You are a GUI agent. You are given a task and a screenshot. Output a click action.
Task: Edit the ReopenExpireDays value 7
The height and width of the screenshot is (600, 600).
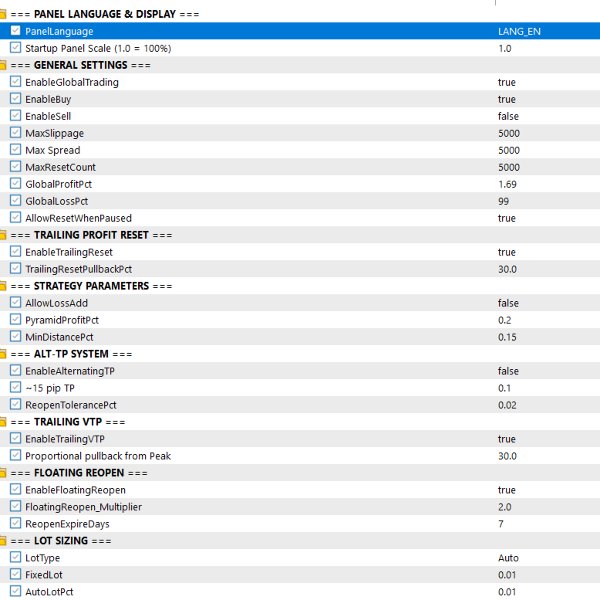(x=501, y=524)
